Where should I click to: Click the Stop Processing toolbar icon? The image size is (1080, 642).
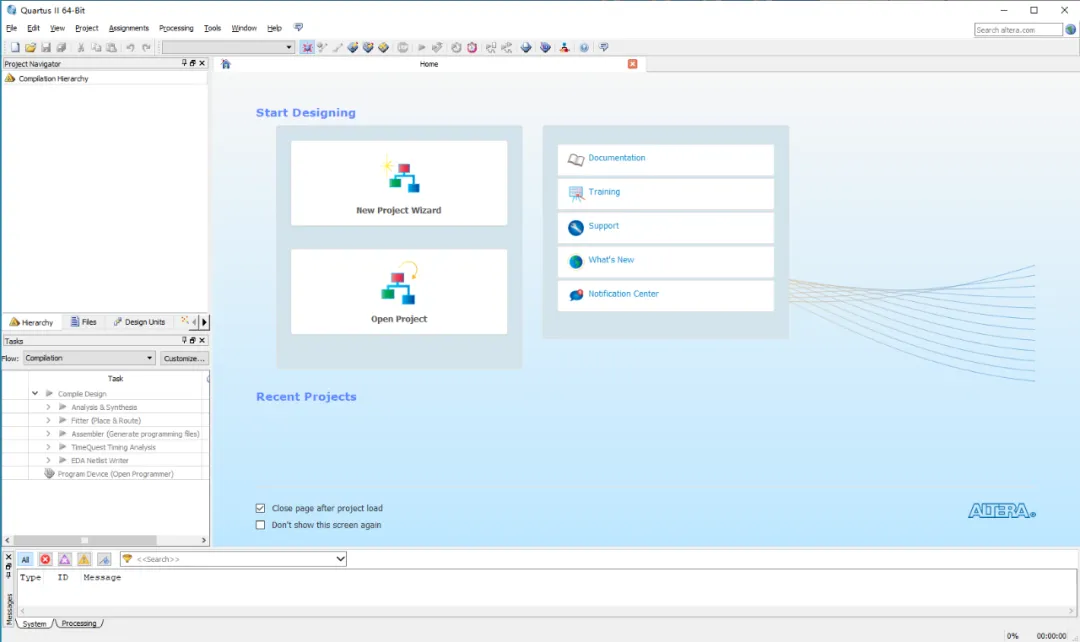(402, 48)
